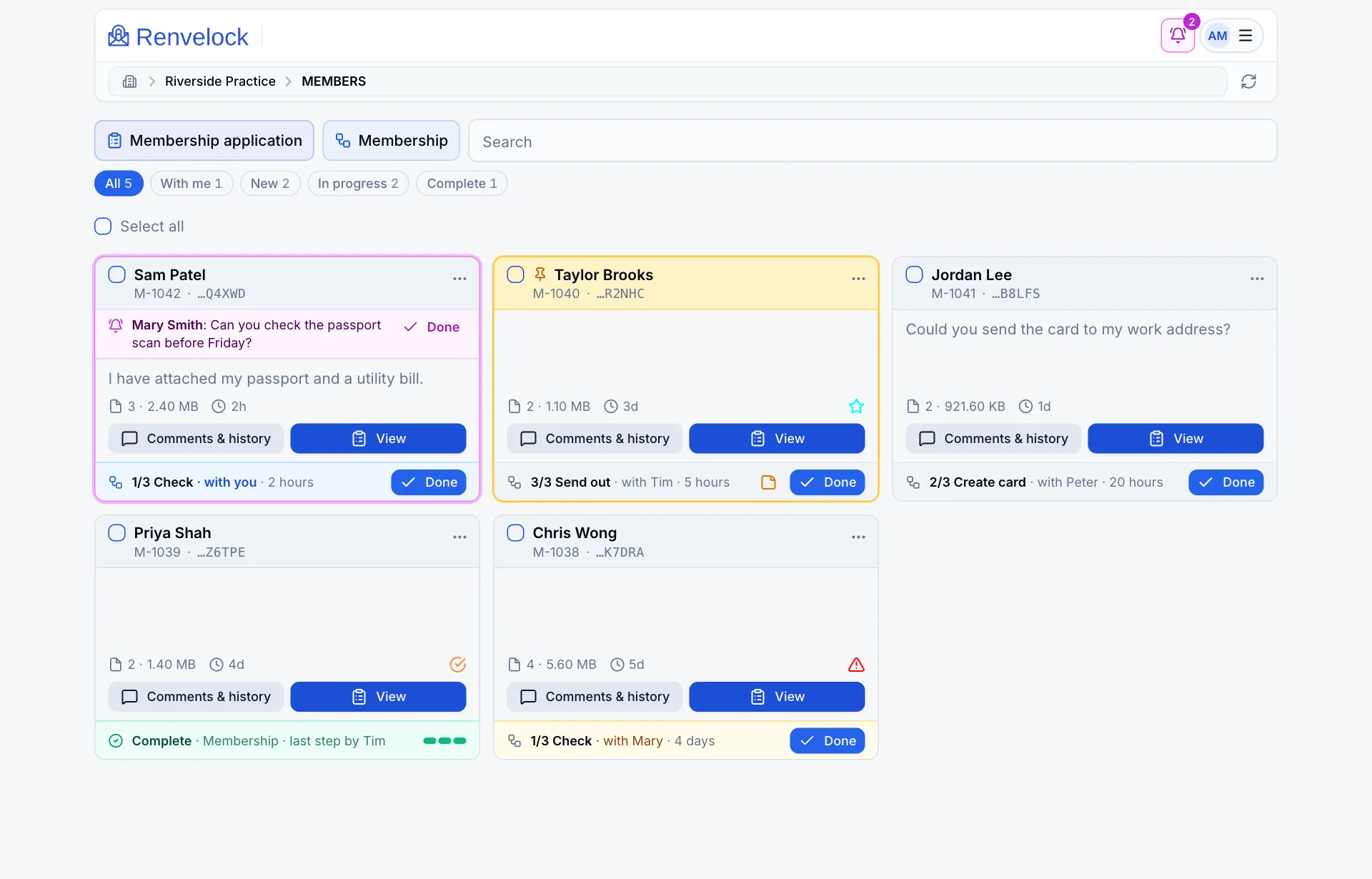Click the star icon on Taylor Brooks card

pos(856,407)
